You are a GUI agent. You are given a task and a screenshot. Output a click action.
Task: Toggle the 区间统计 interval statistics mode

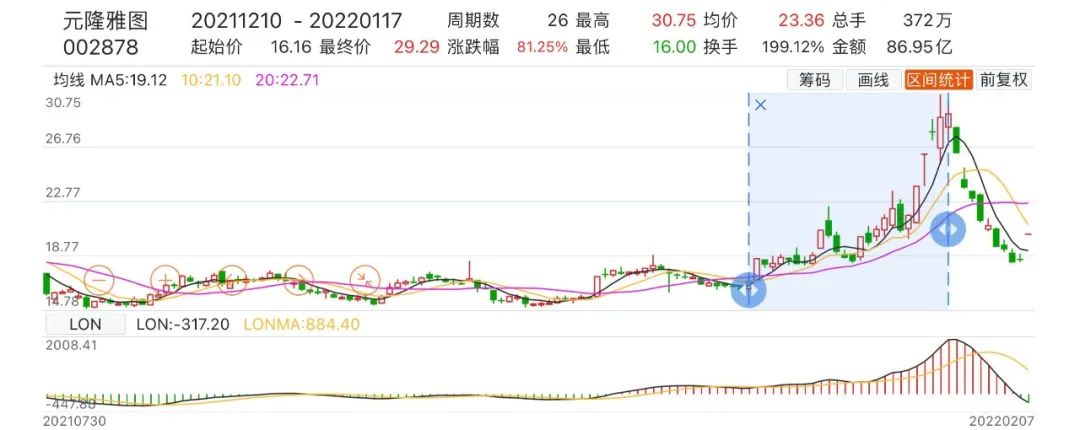(938, 80)
